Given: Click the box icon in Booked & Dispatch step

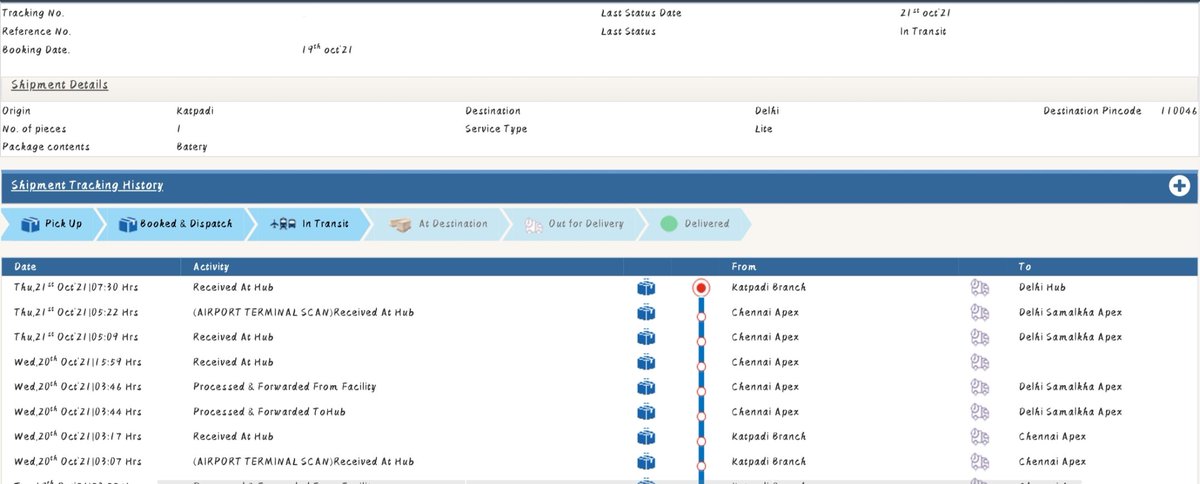Looking at the screenshot, I should (127, 224).
